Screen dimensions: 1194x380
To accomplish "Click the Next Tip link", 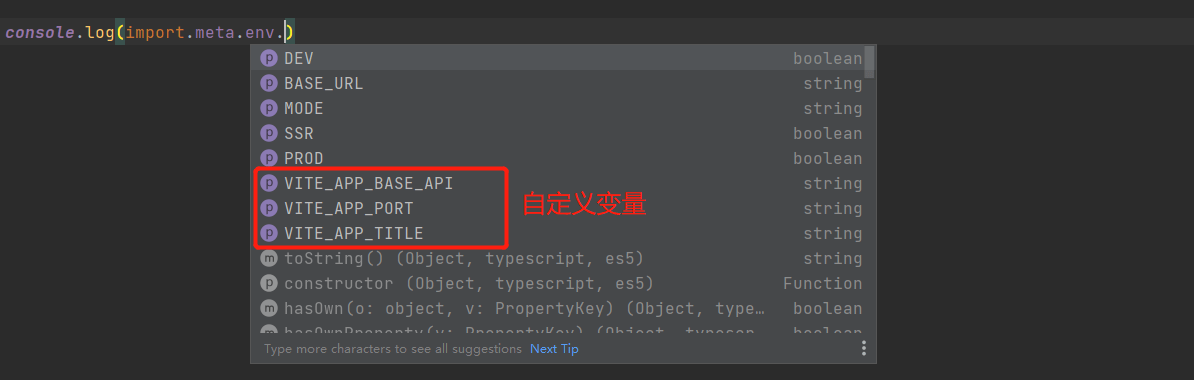I will [x=554, y=349].
